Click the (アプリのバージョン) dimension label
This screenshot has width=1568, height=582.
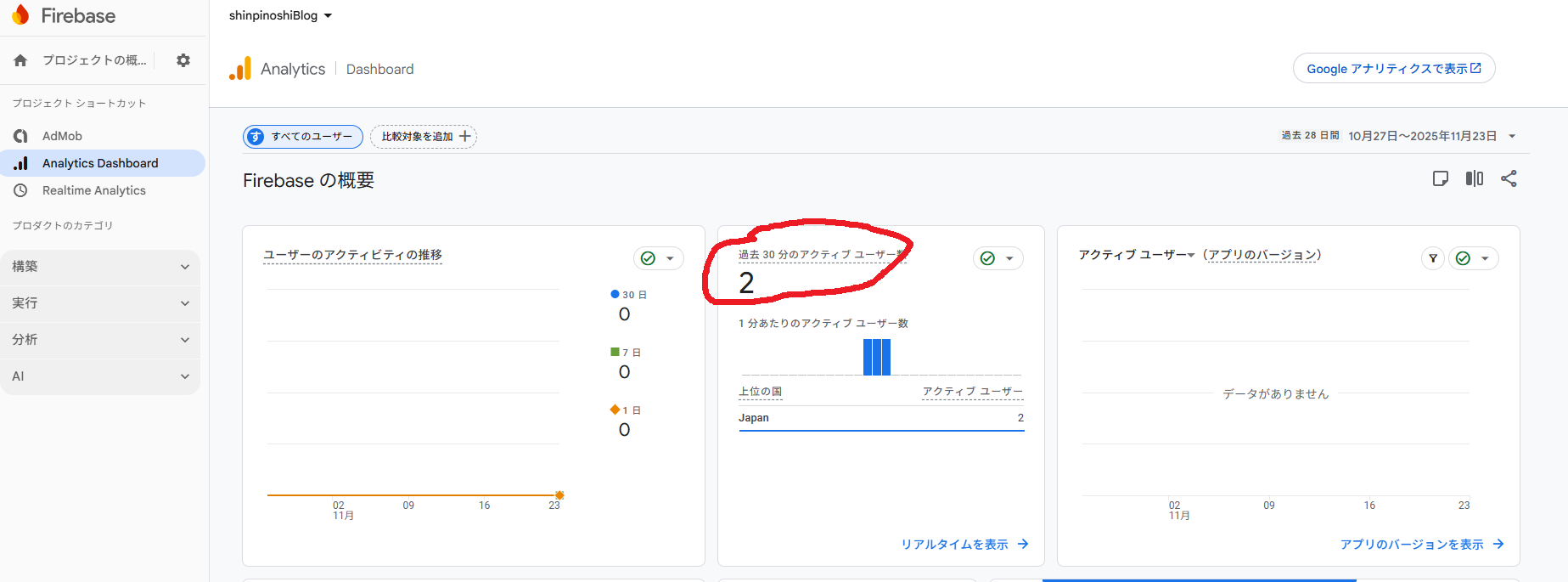pos(1262,255)
